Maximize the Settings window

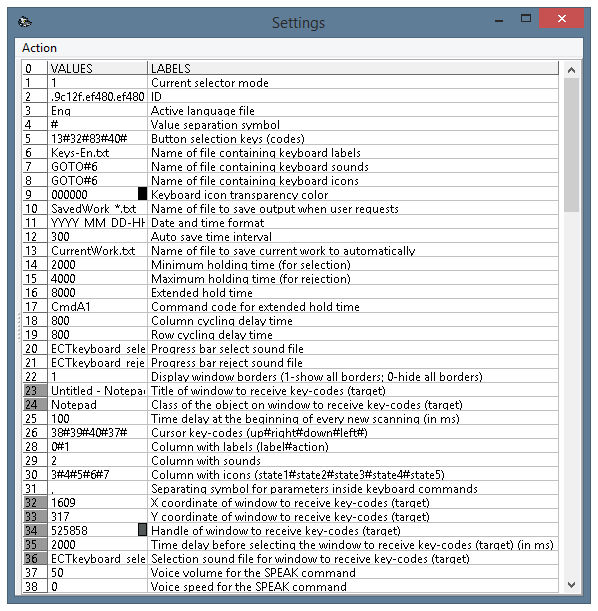pyautogui.click(x=526, y=18)
